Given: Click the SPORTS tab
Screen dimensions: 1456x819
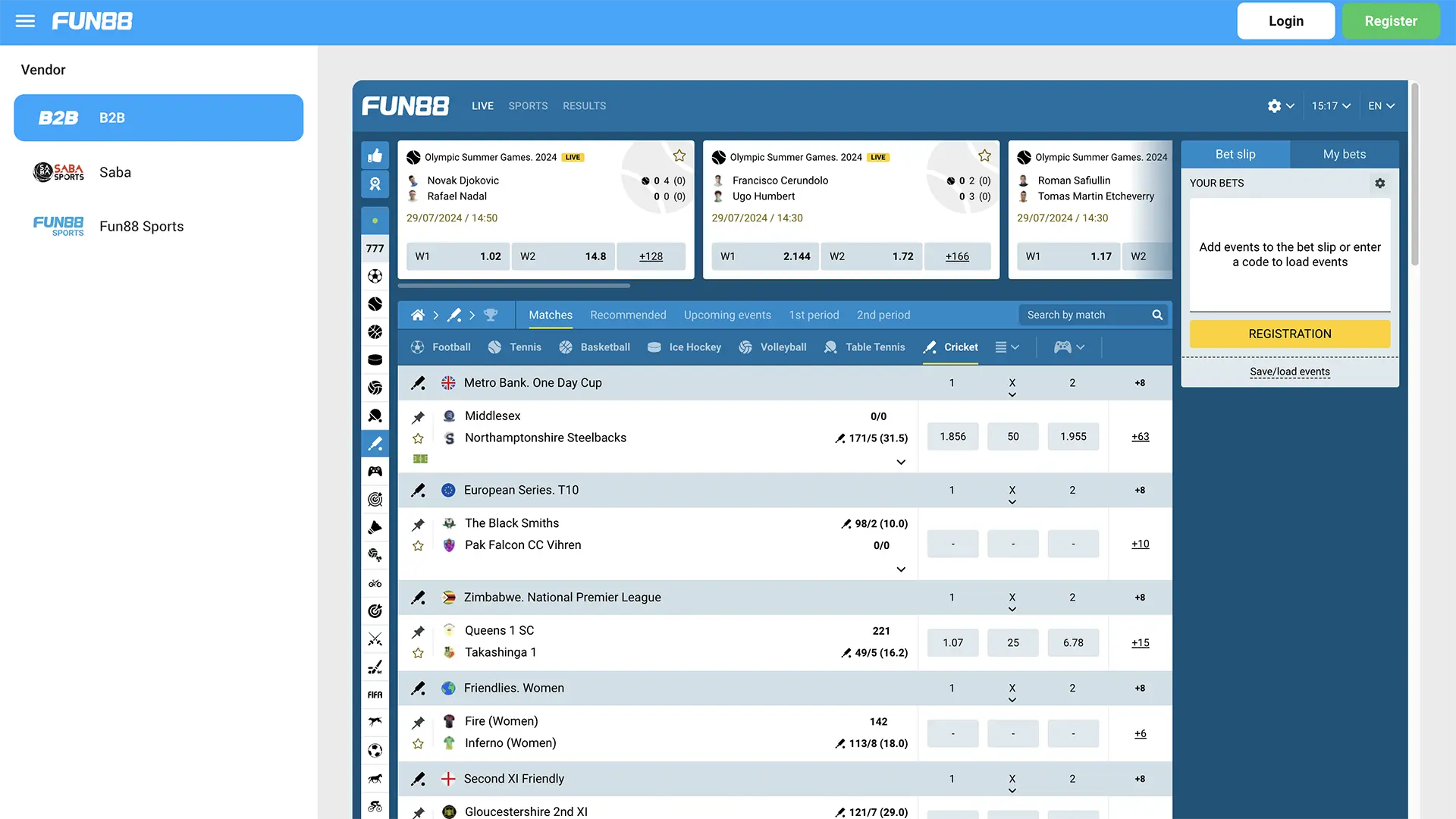Looking at the screenshot, I should [527, 105].
